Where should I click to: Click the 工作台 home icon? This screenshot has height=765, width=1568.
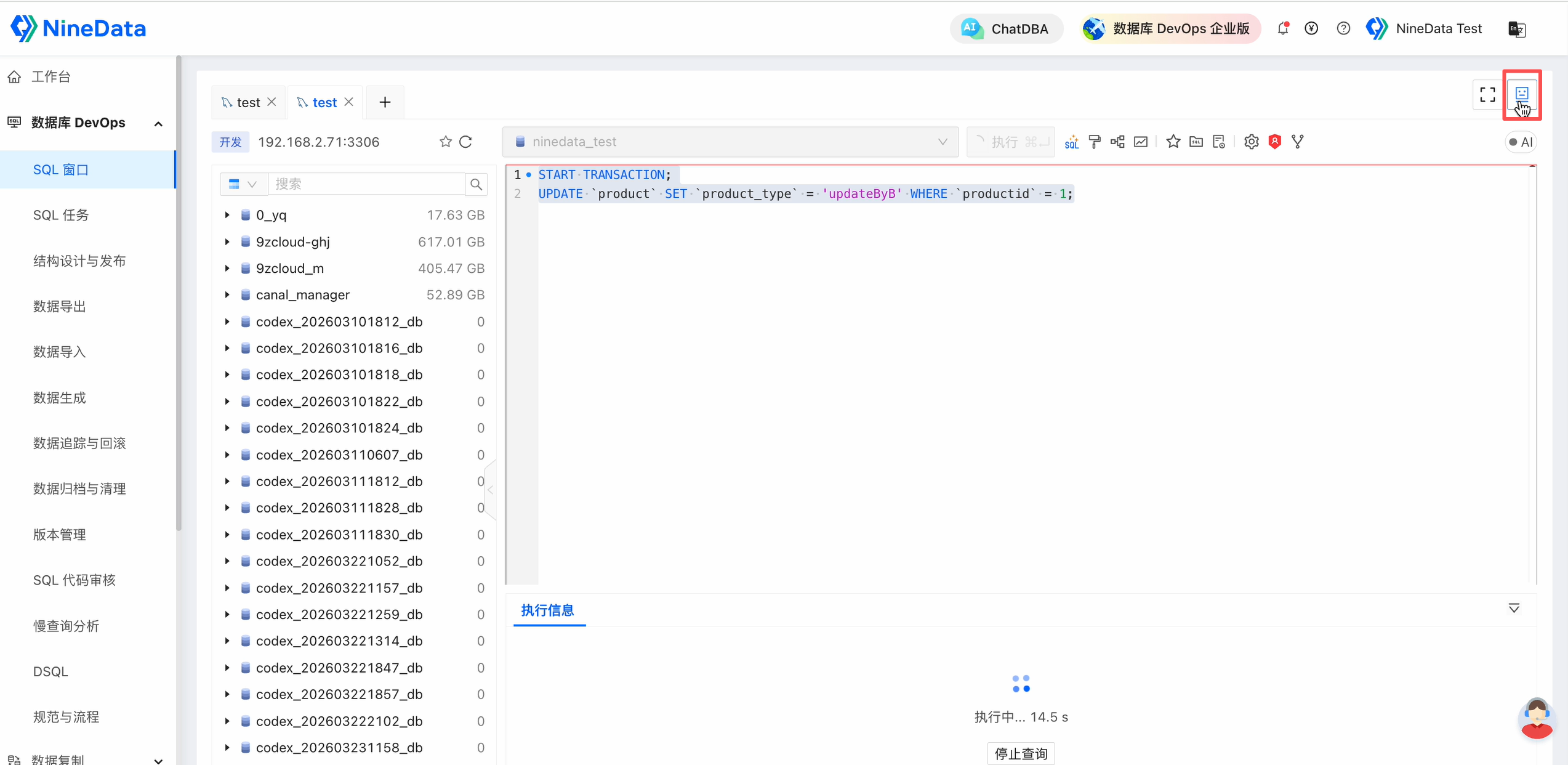pos(14,76)
